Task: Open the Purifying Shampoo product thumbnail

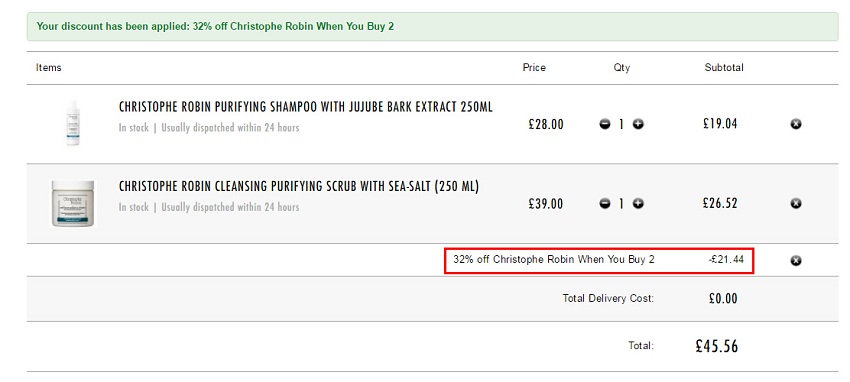Action: 73,123
